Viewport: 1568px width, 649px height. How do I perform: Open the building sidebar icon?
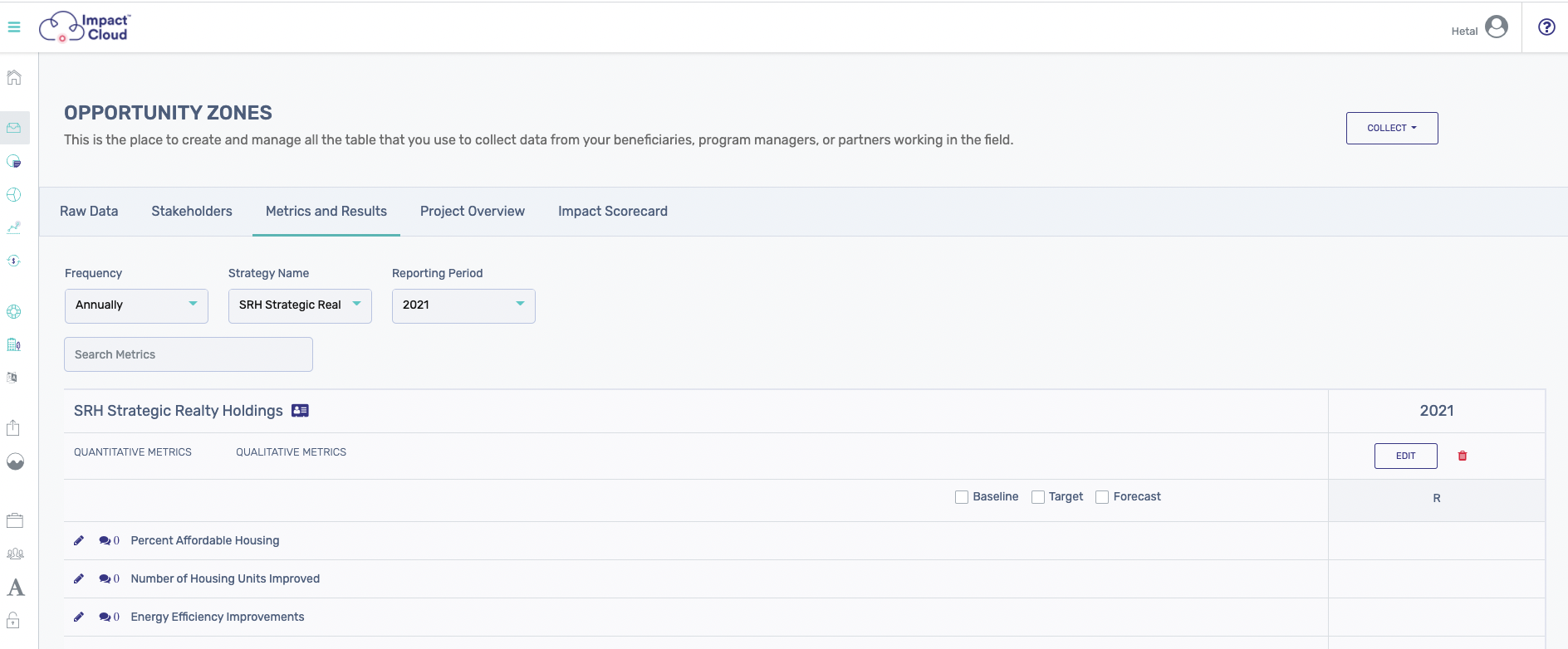pos(14,344)
